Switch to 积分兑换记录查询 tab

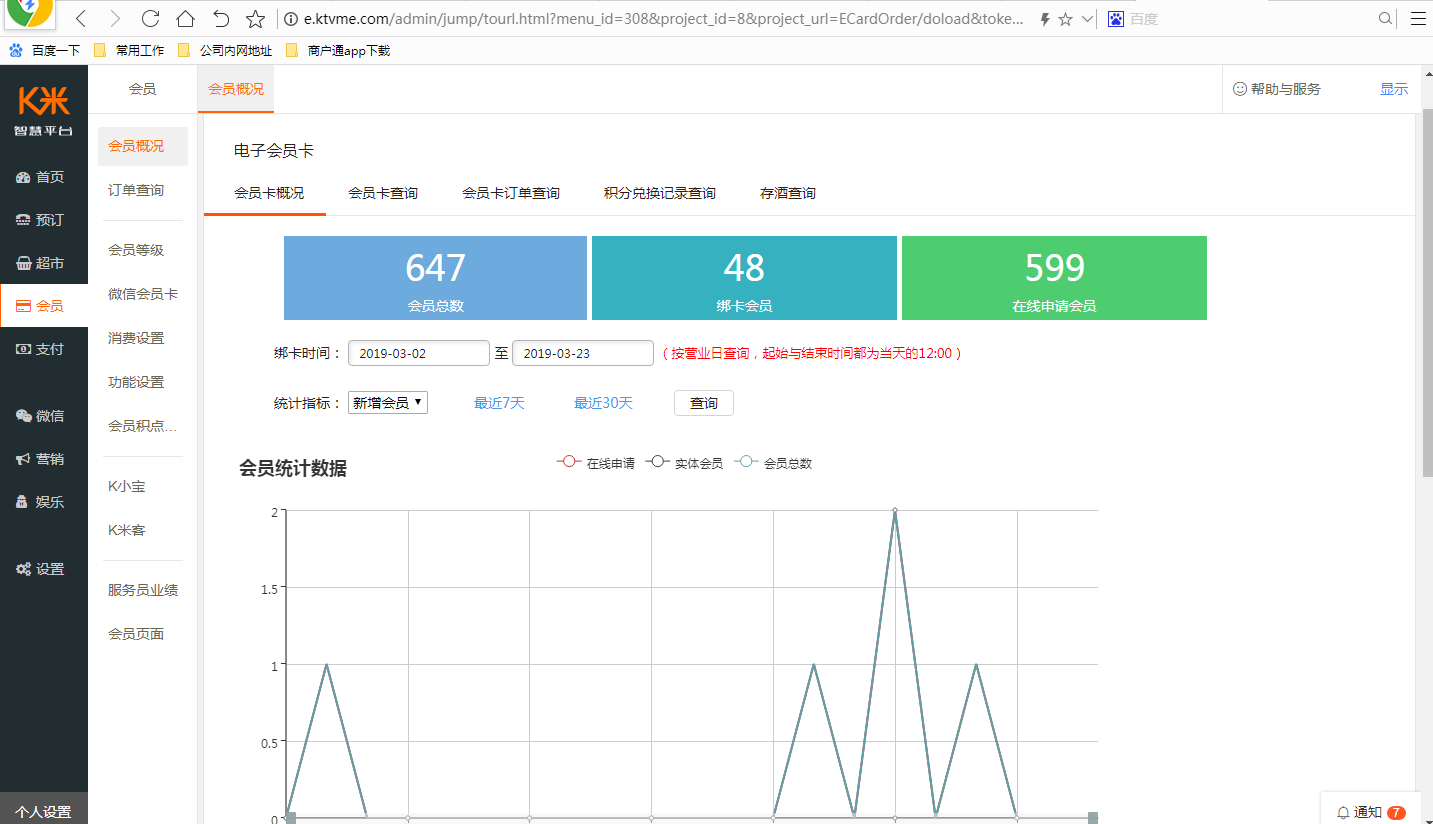(x=660, y=193)
